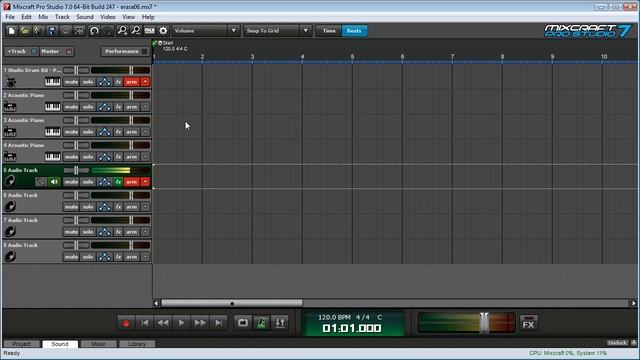Click the punch in/out icon in transport
640x360 pixels.
coord(280,323)
